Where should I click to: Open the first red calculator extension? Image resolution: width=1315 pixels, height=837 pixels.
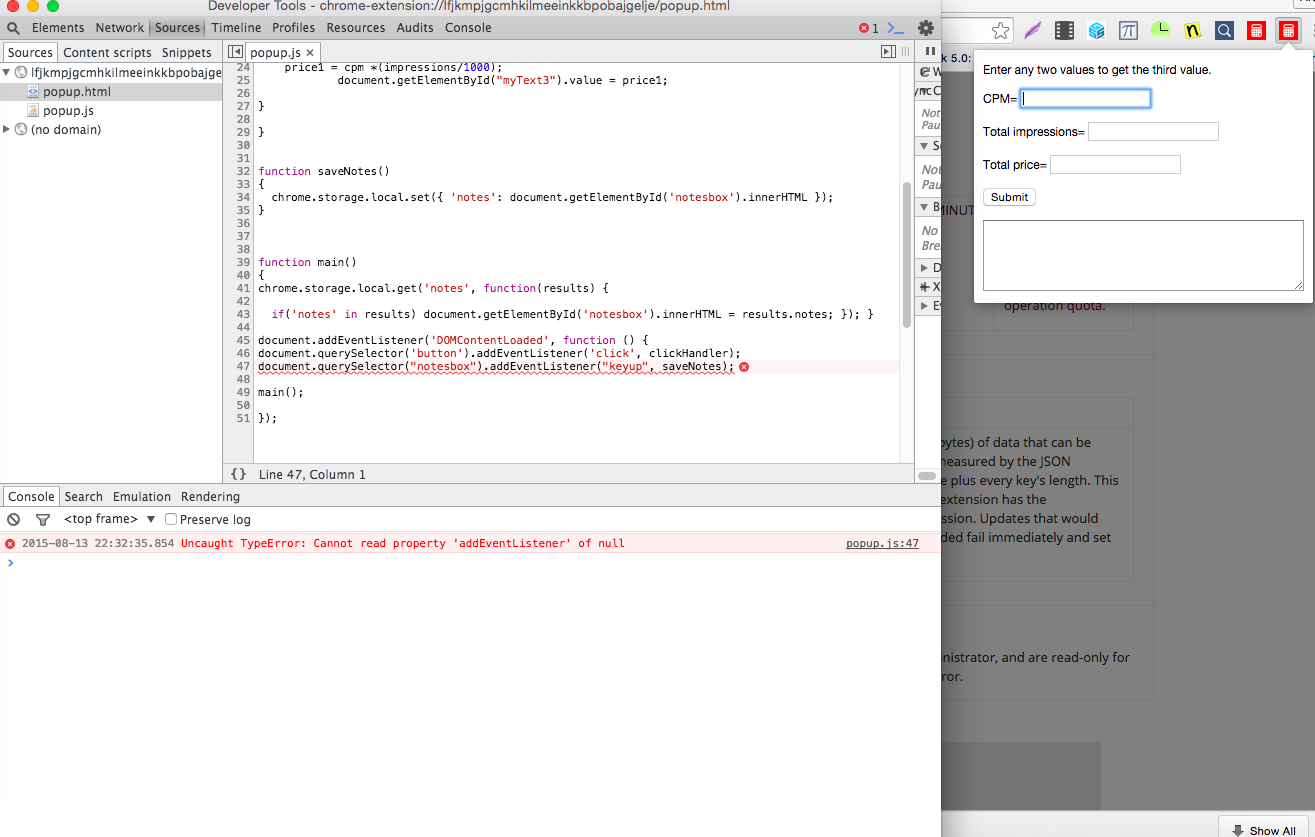pyautogui.click(x=1256, y=31)
